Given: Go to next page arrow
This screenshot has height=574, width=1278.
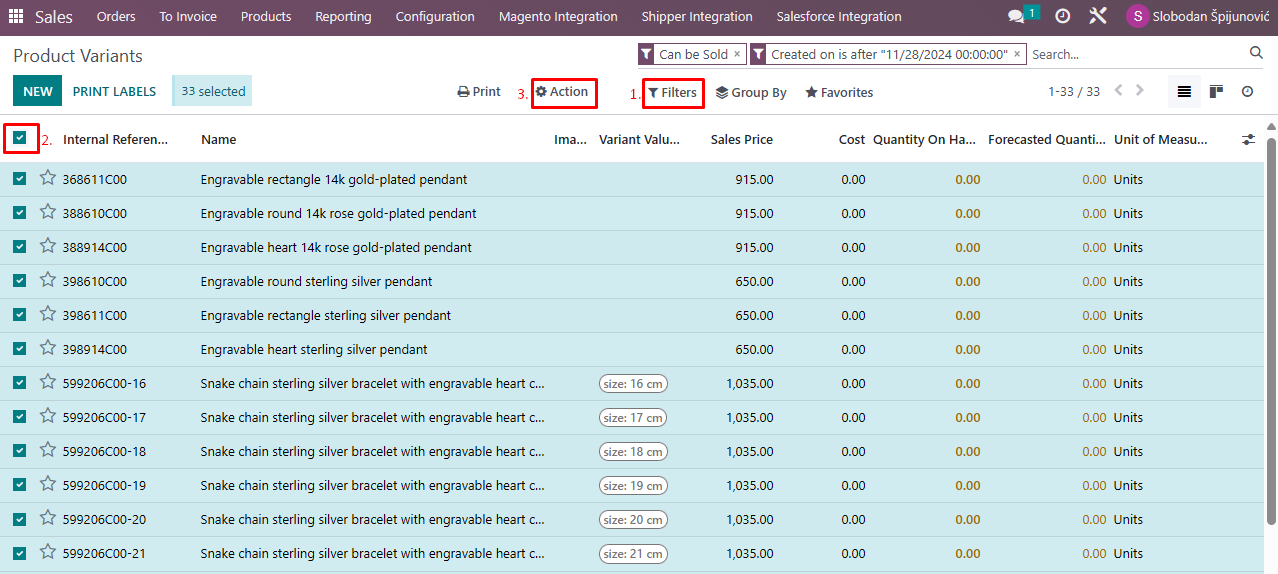Looking at the screenshot, I should point(1140,91).
